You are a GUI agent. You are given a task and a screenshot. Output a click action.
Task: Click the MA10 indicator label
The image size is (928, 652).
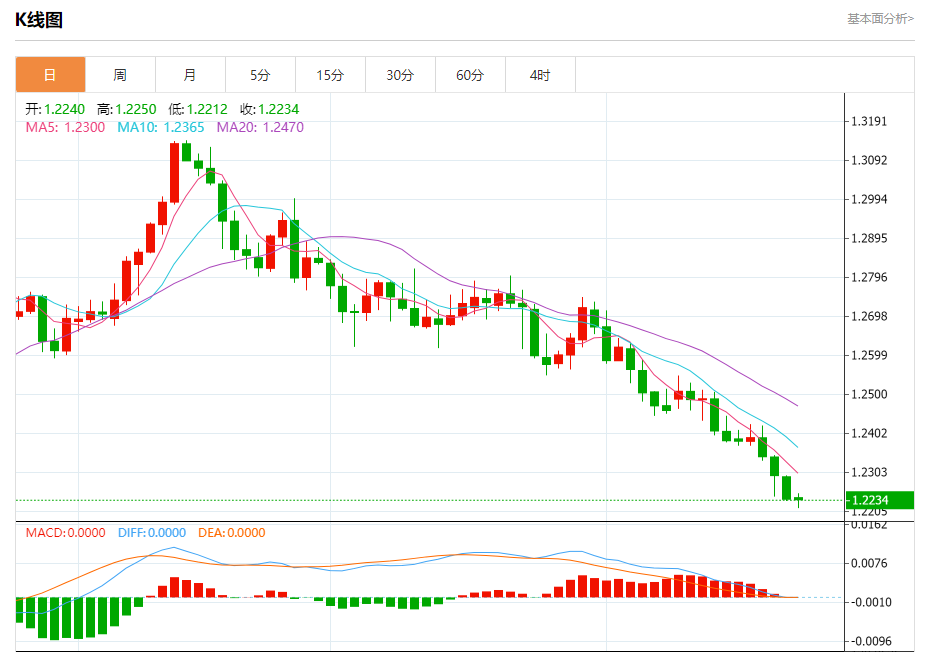pyautogui.click(x=160, y=127)
